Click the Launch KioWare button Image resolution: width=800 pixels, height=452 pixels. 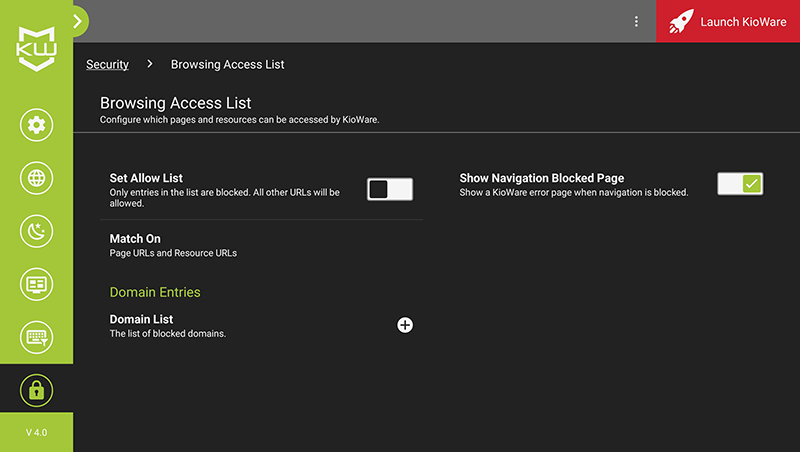pos(728,21)
